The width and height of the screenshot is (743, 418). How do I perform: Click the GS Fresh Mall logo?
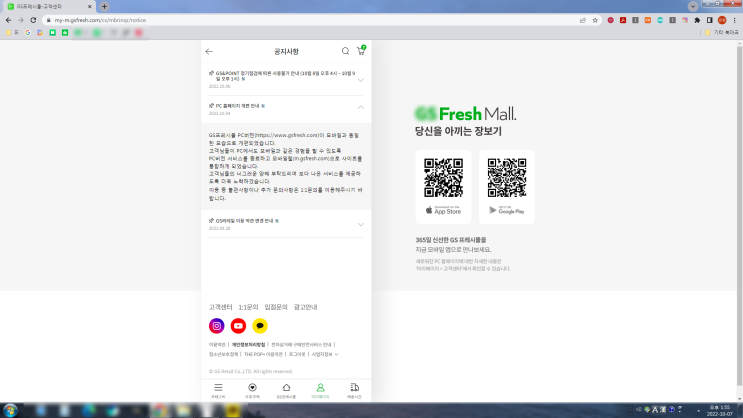465,114
